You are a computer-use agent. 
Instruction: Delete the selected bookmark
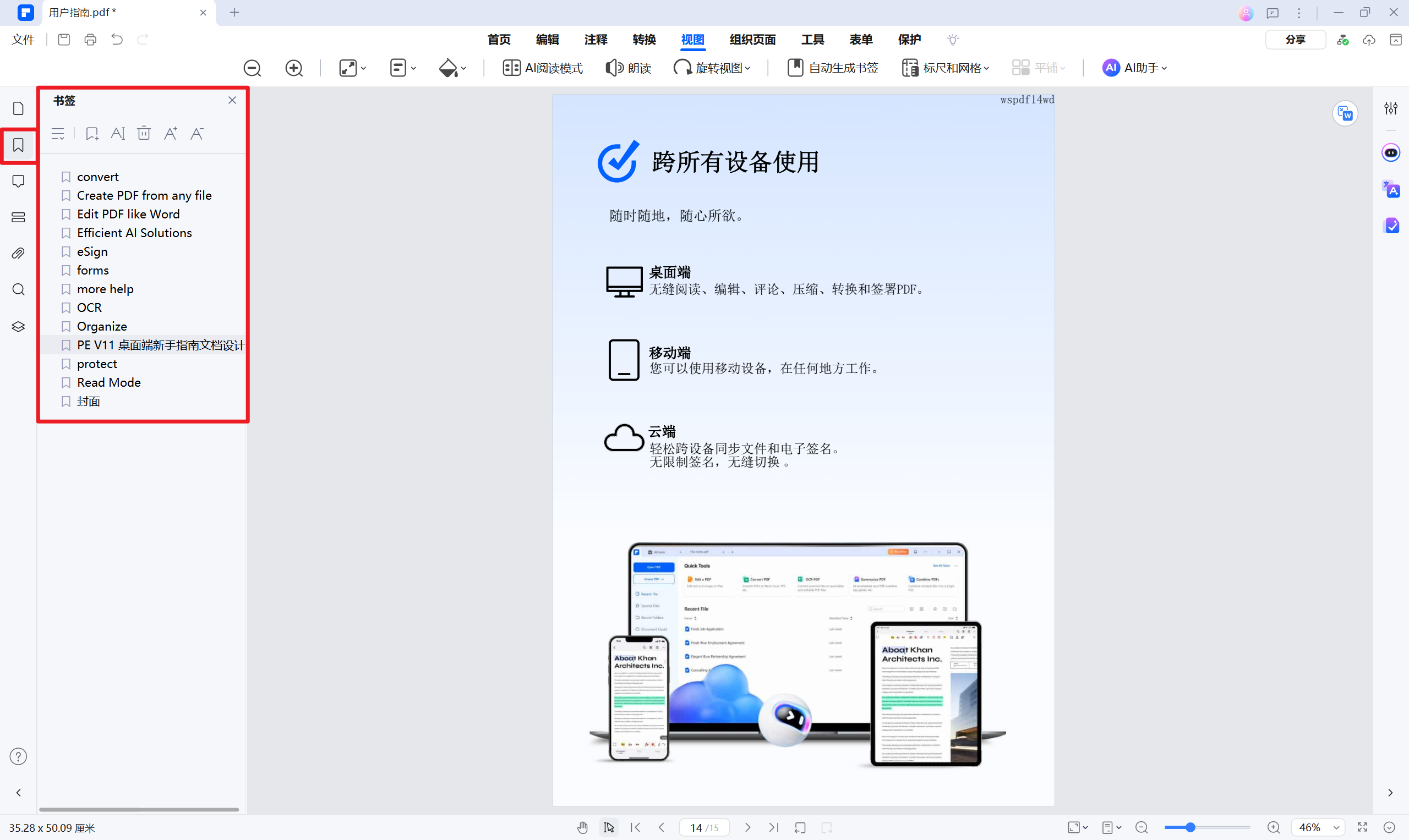pos(144,134)
